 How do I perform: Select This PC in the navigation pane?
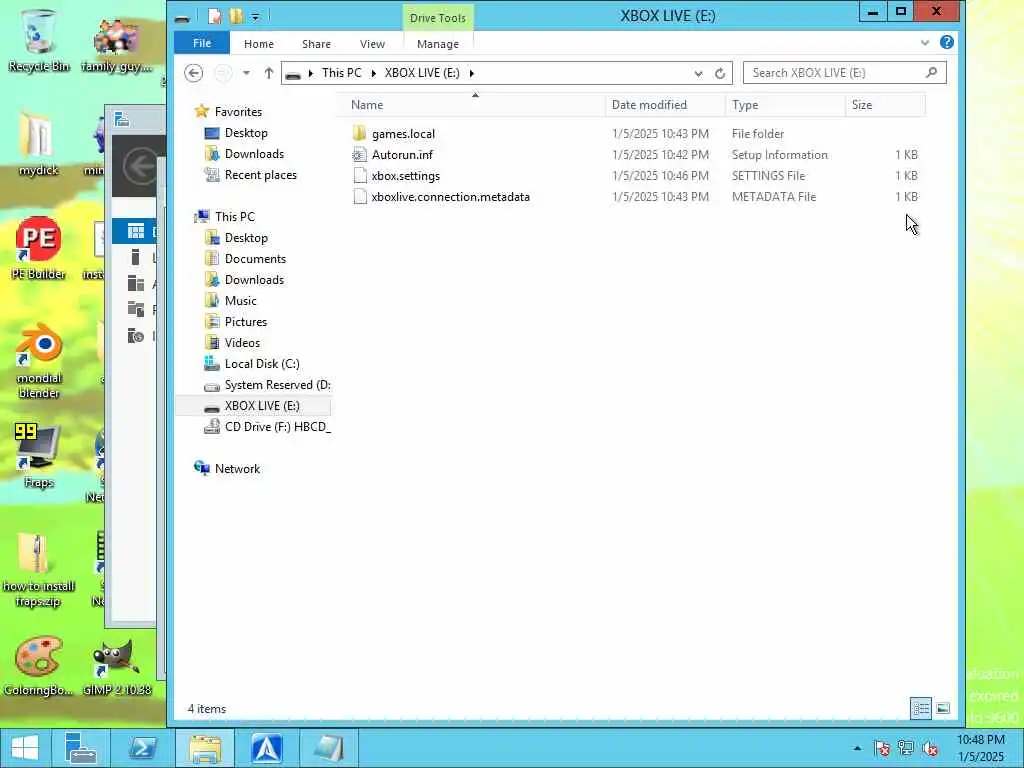(x=234, y=216)
